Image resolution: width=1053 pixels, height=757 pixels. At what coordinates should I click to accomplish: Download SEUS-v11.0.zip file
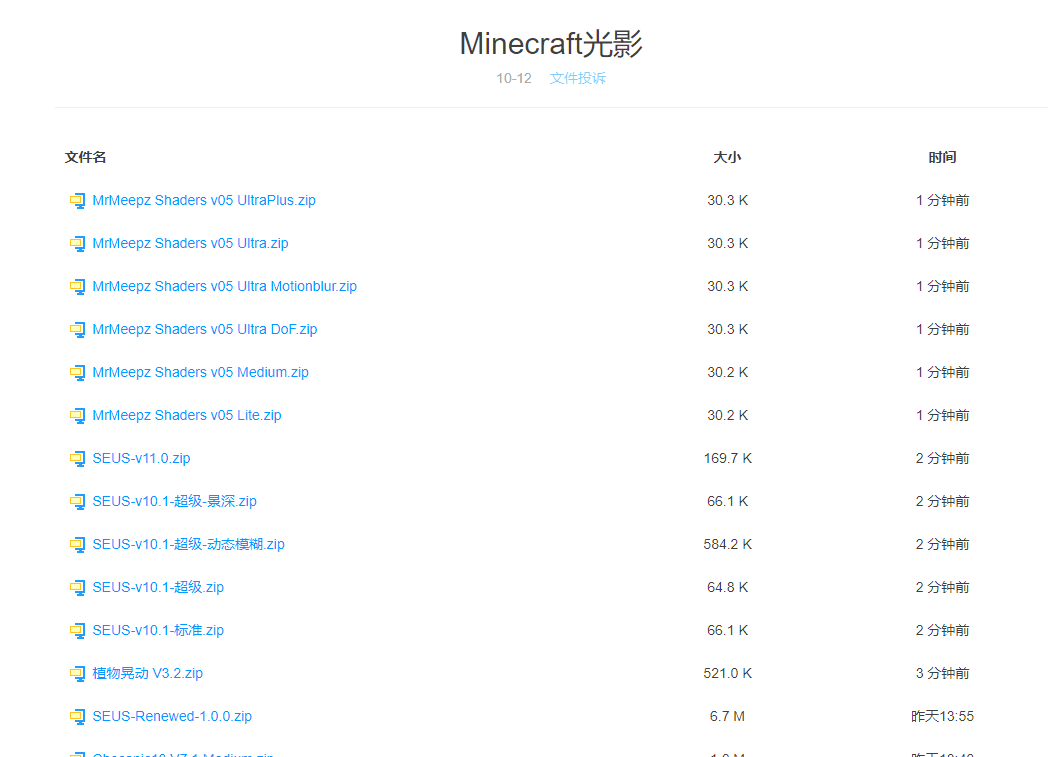point(142,458)
